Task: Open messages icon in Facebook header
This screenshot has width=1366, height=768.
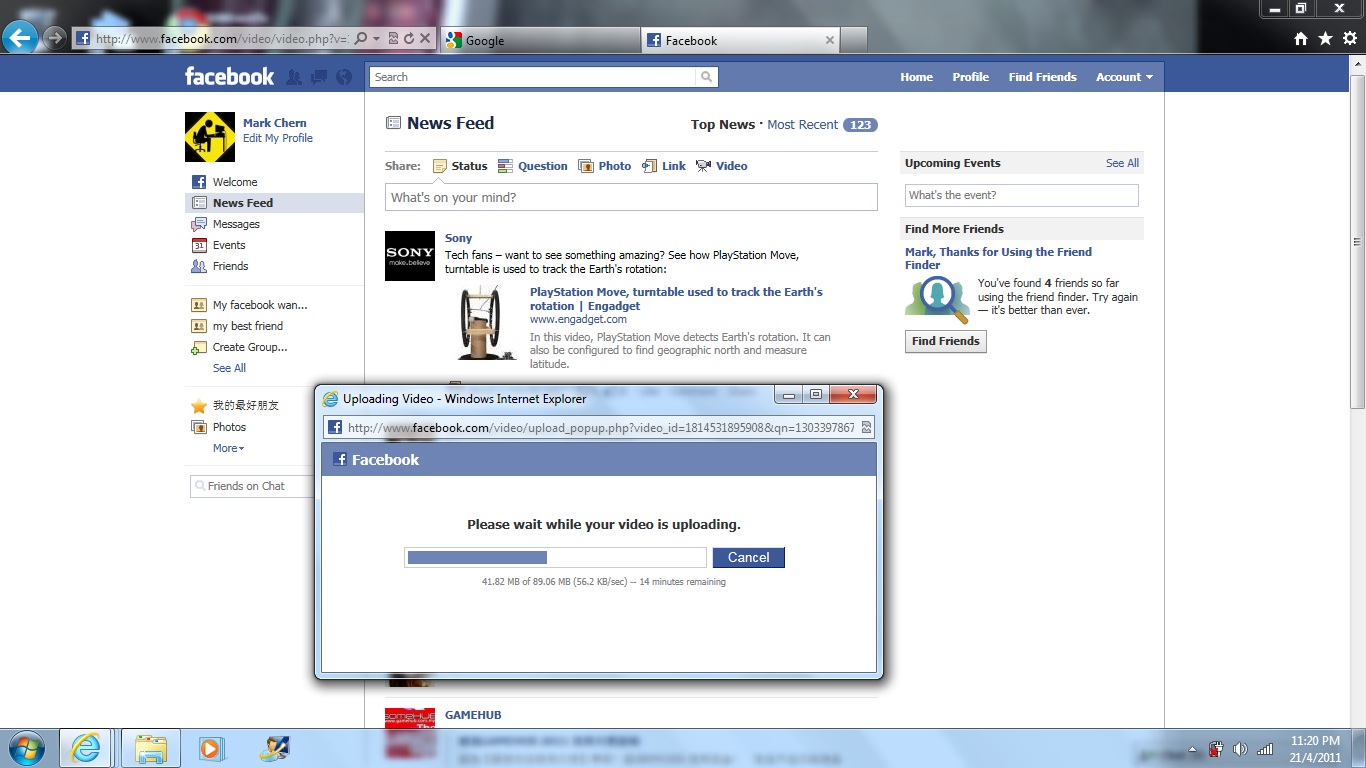Action: [319, 77]
